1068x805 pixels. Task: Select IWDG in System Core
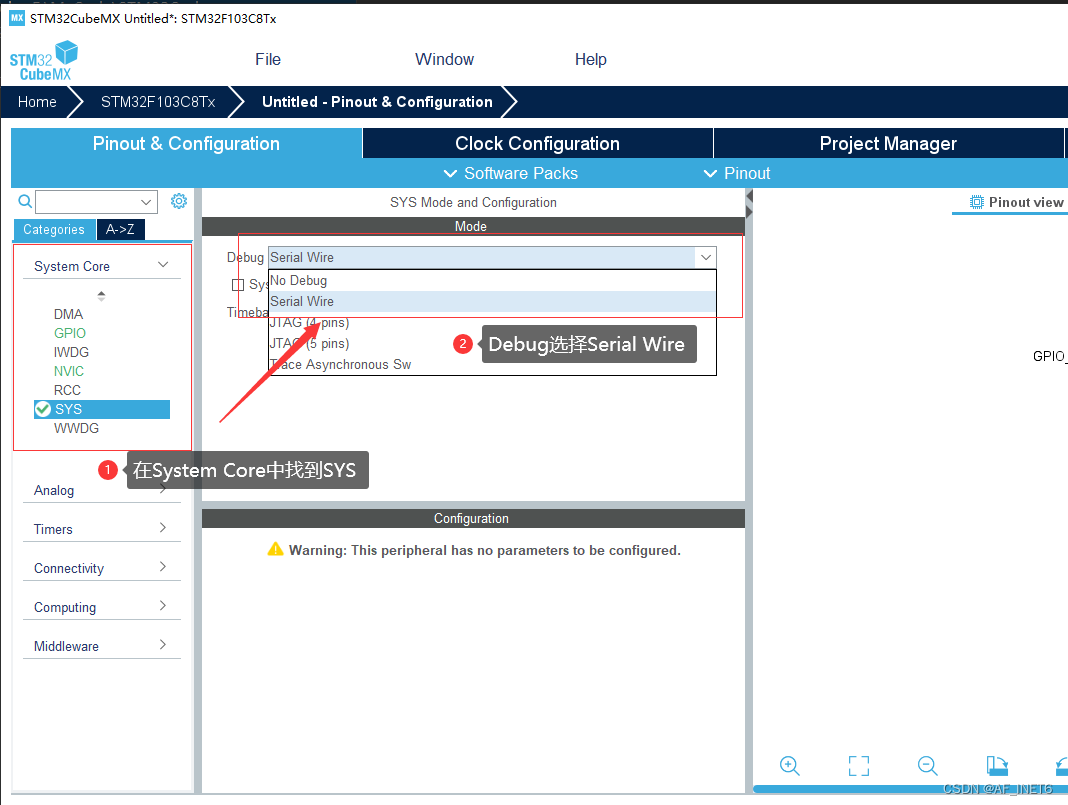71,352
